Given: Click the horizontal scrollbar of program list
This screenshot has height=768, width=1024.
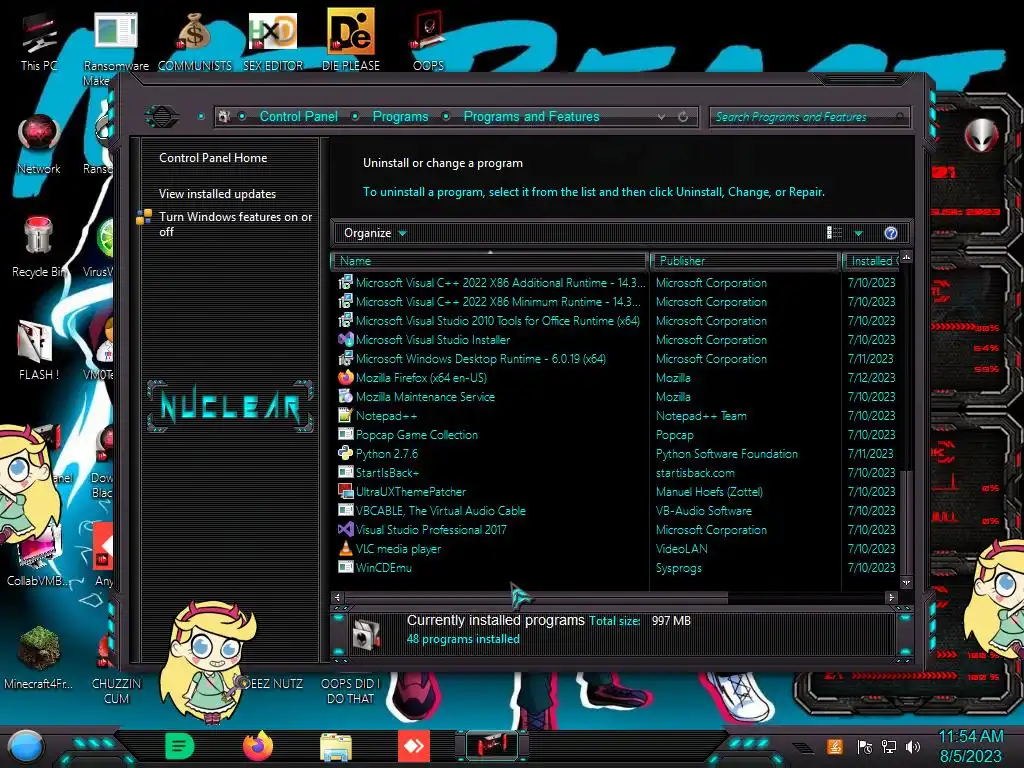Looking at the screenshot, I should click(x=536, y=597).
